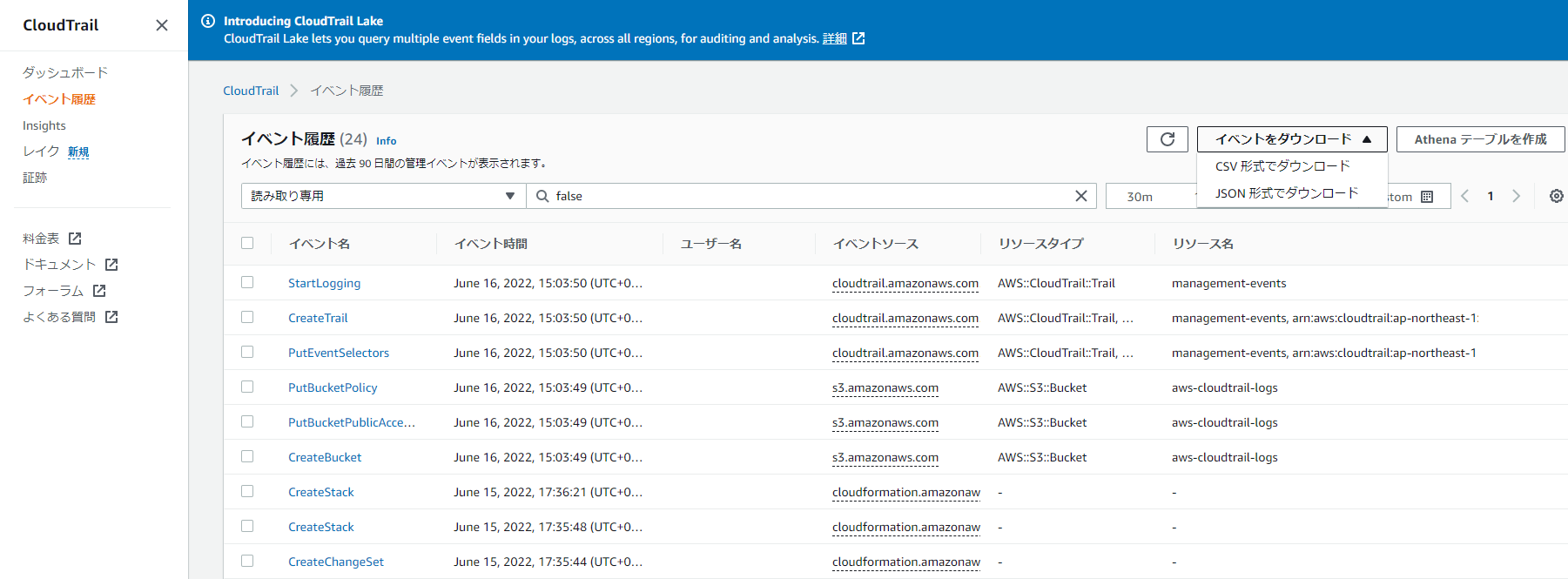
Task: Select the CreateTrail event checkbox
Action: click(247, 317)
